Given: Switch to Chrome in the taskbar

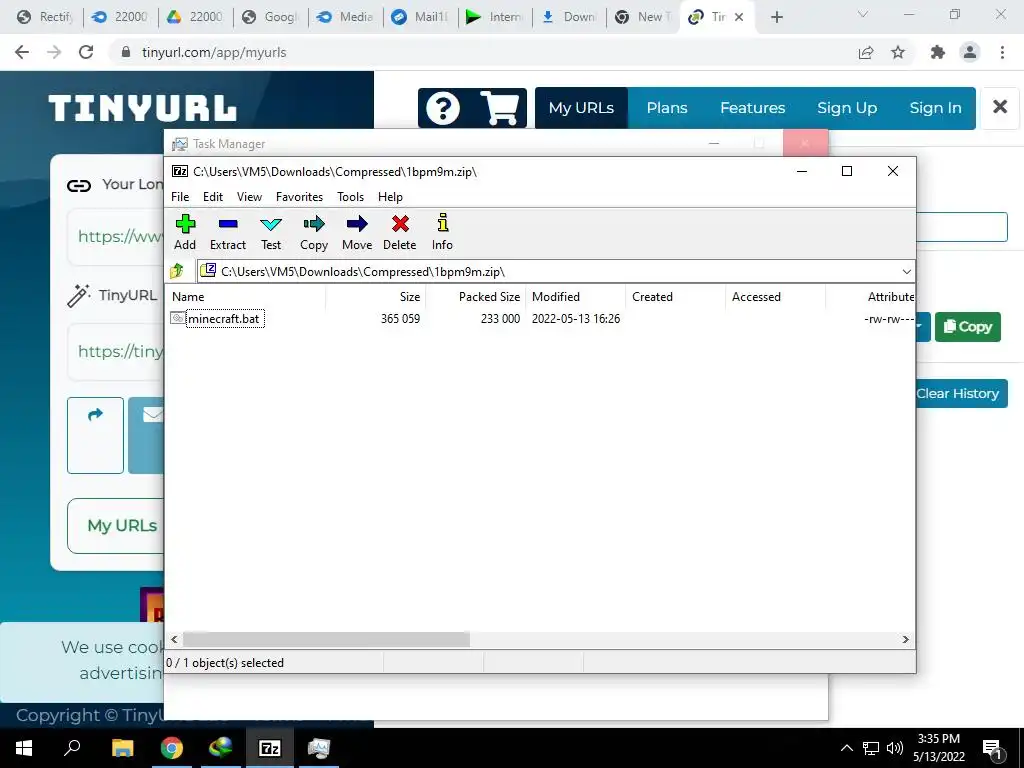Looking at the screenshot, I should (x=172, y=748).
